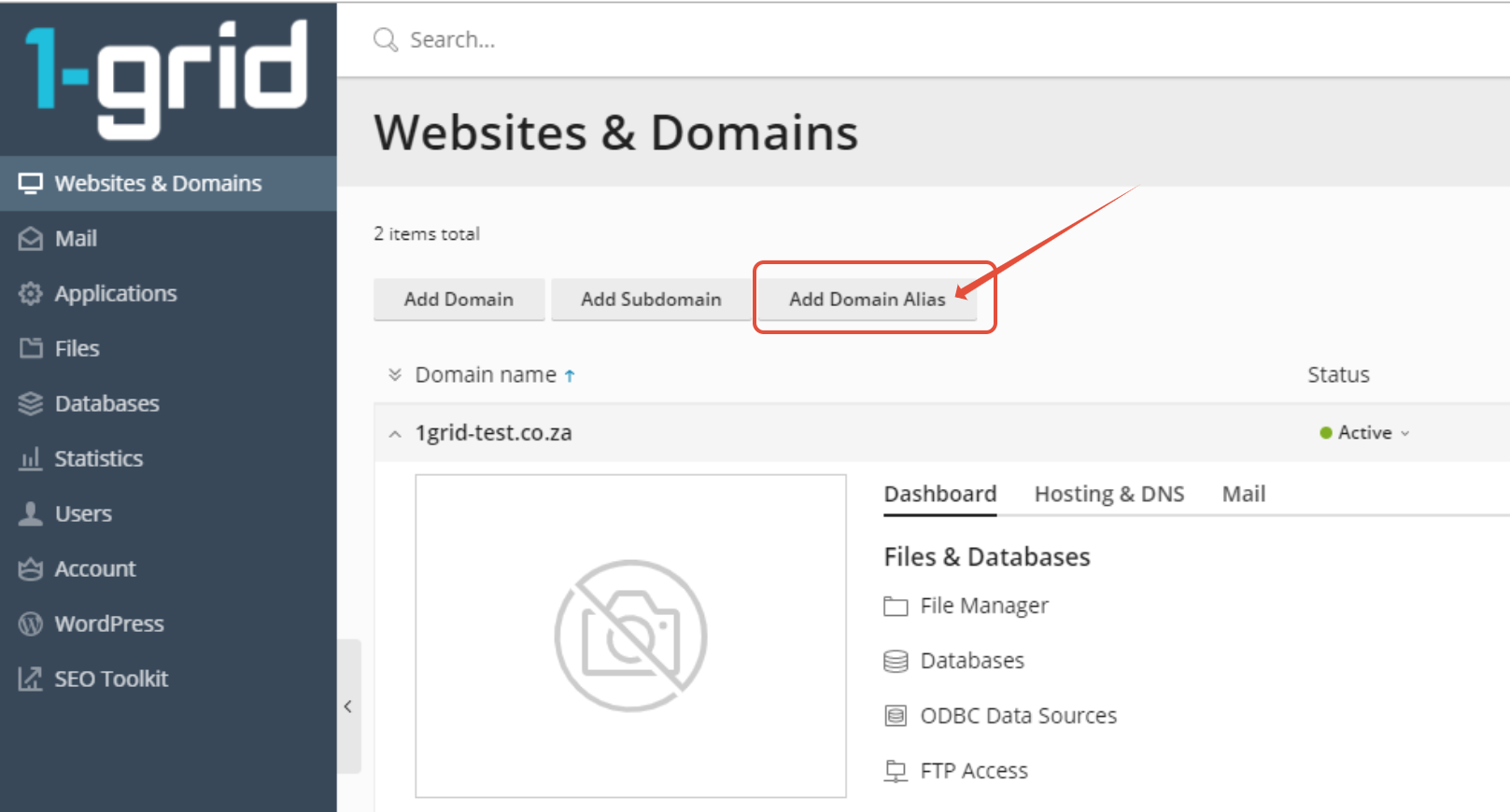
Task: Click the Websites & Domains monitor icon
Action: coord(31,183)
